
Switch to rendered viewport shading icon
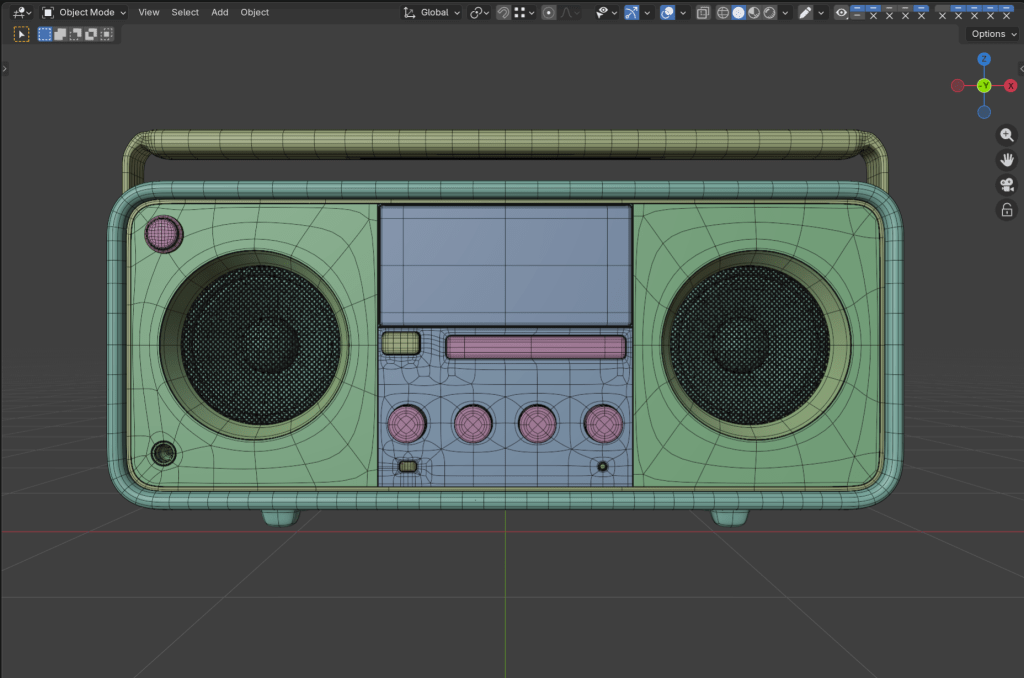pyautogui.click(x=770, y=13)
